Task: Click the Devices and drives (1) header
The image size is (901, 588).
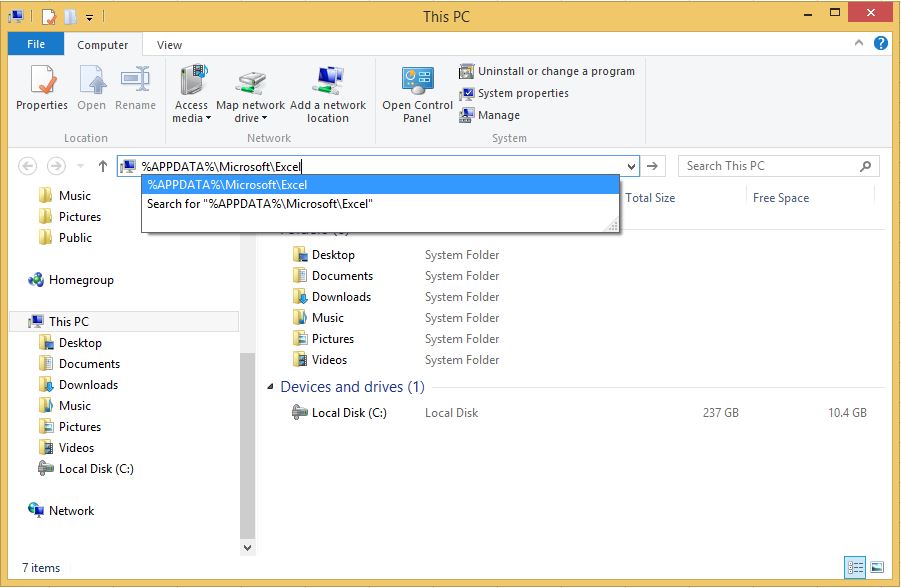Action: 352,387
